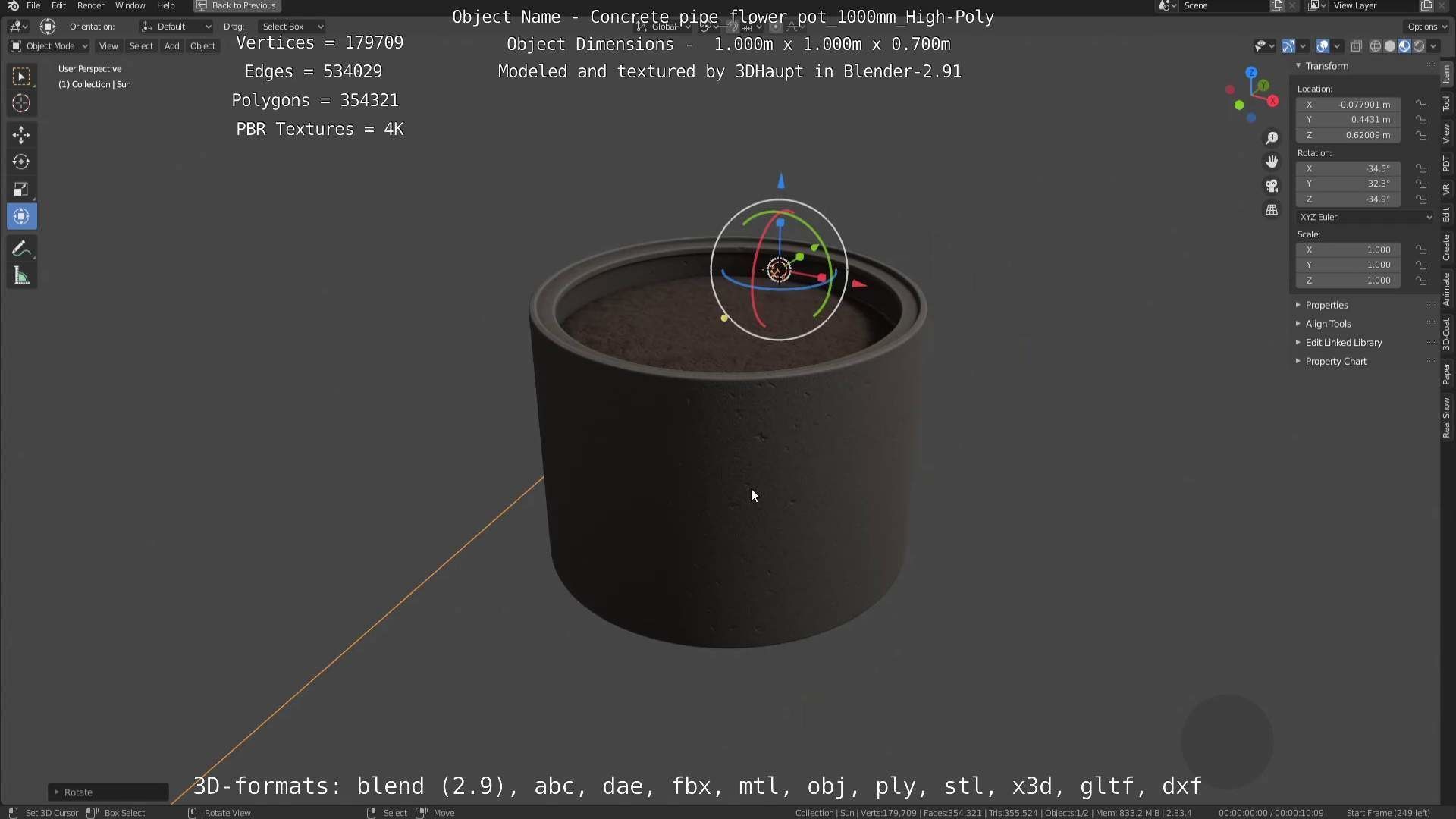Open the Options dropdown
Screen dimensions: 1456x819
pyautogui.click(x=1426, y=27)
